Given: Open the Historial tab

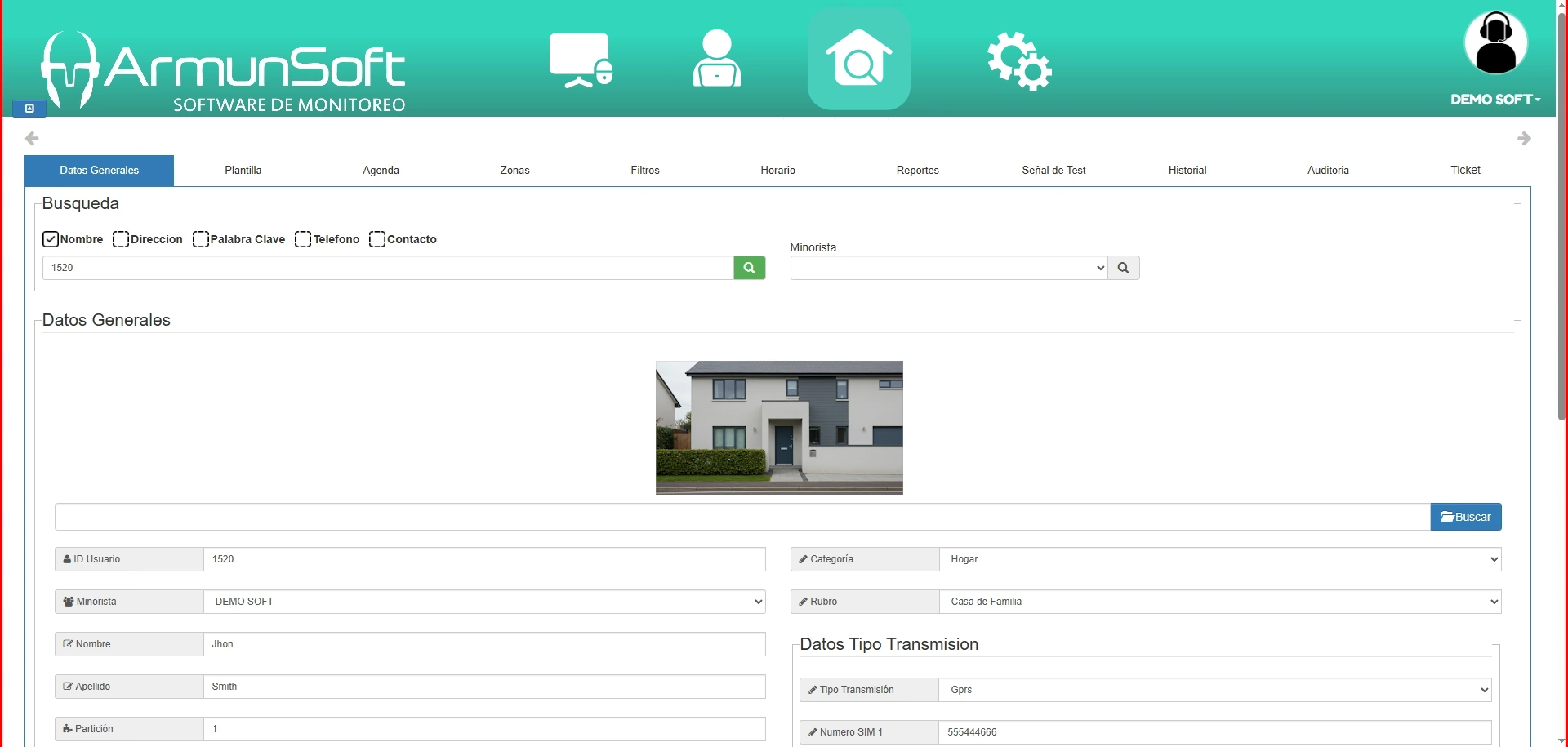Looking at the screenshot, I should pos(1187,171).
